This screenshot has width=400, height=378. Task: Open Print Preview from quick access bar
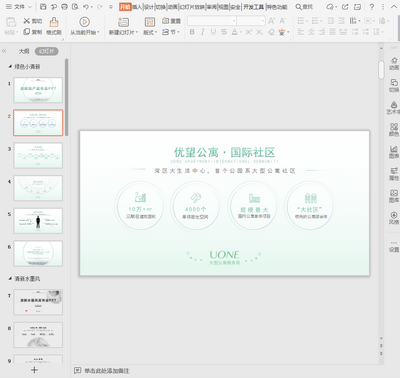coord(75,7)
